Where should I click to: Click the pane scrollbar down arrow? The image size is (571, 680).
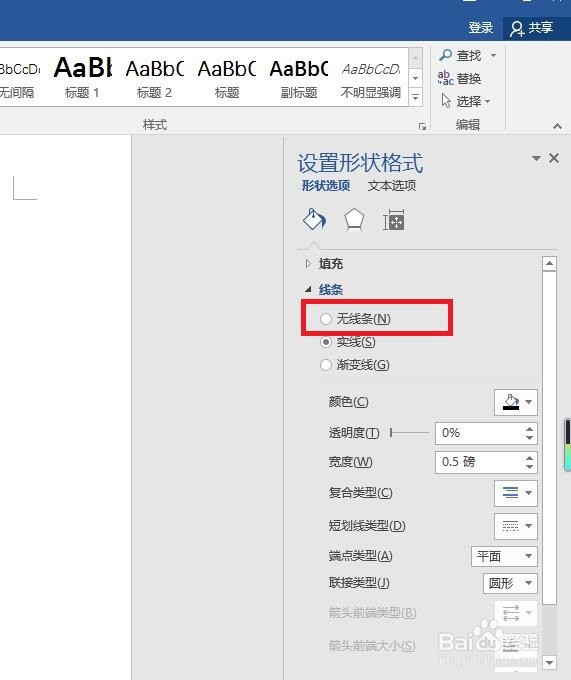tap(549, 663)
